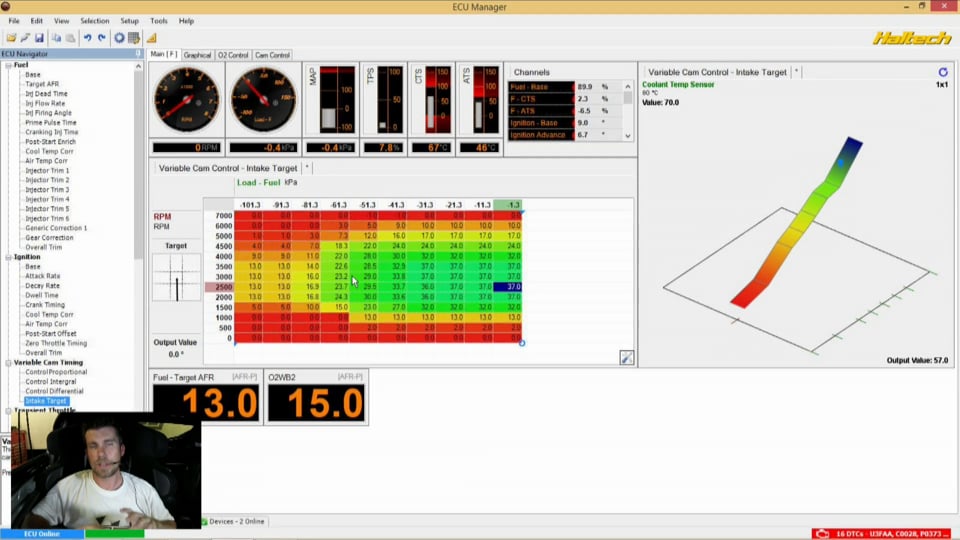Click the 16 DTCs status message
The width and height of the screenshot is (960, 540).
(892, 534)
